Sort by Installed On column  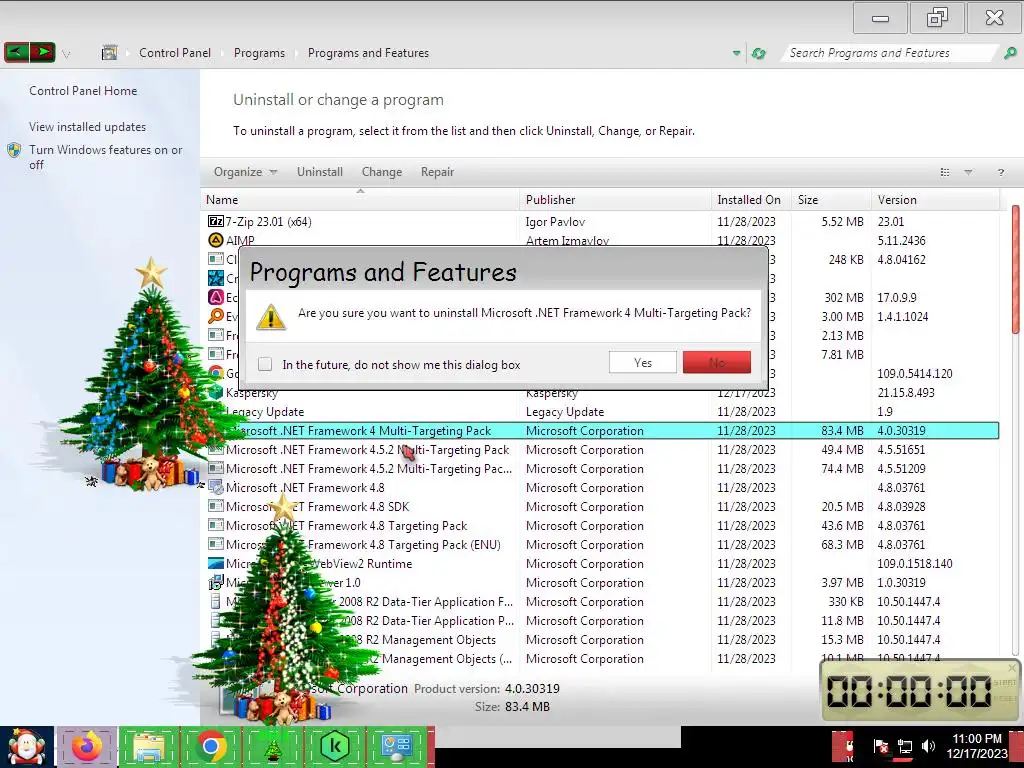751,200
